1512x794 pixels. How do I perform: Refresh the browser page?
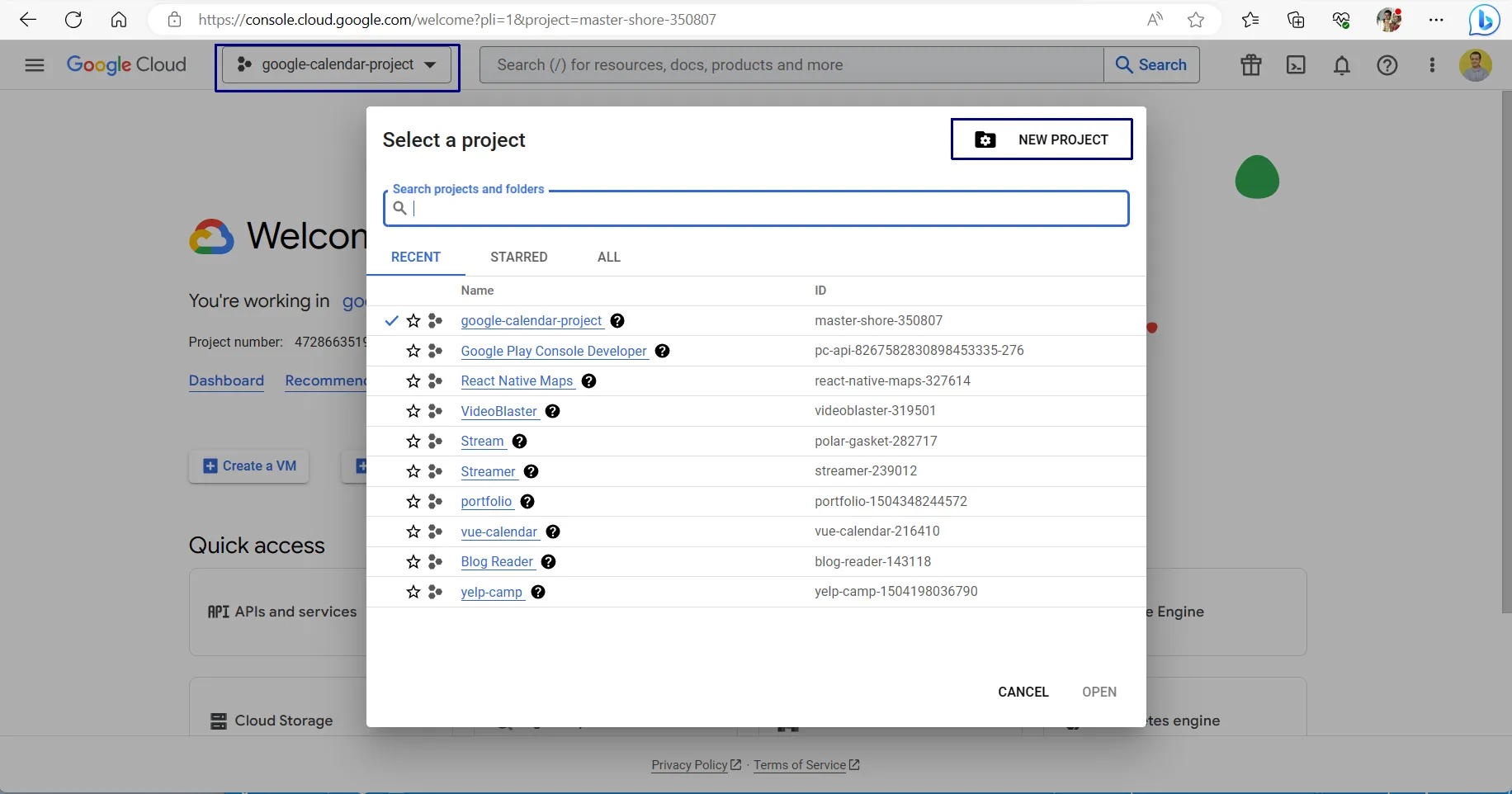click(73, 20)
